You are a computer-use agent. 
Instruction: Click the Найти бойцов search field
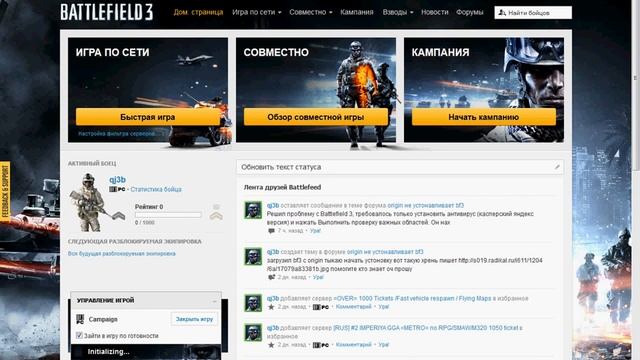click(x=533, y=13)
